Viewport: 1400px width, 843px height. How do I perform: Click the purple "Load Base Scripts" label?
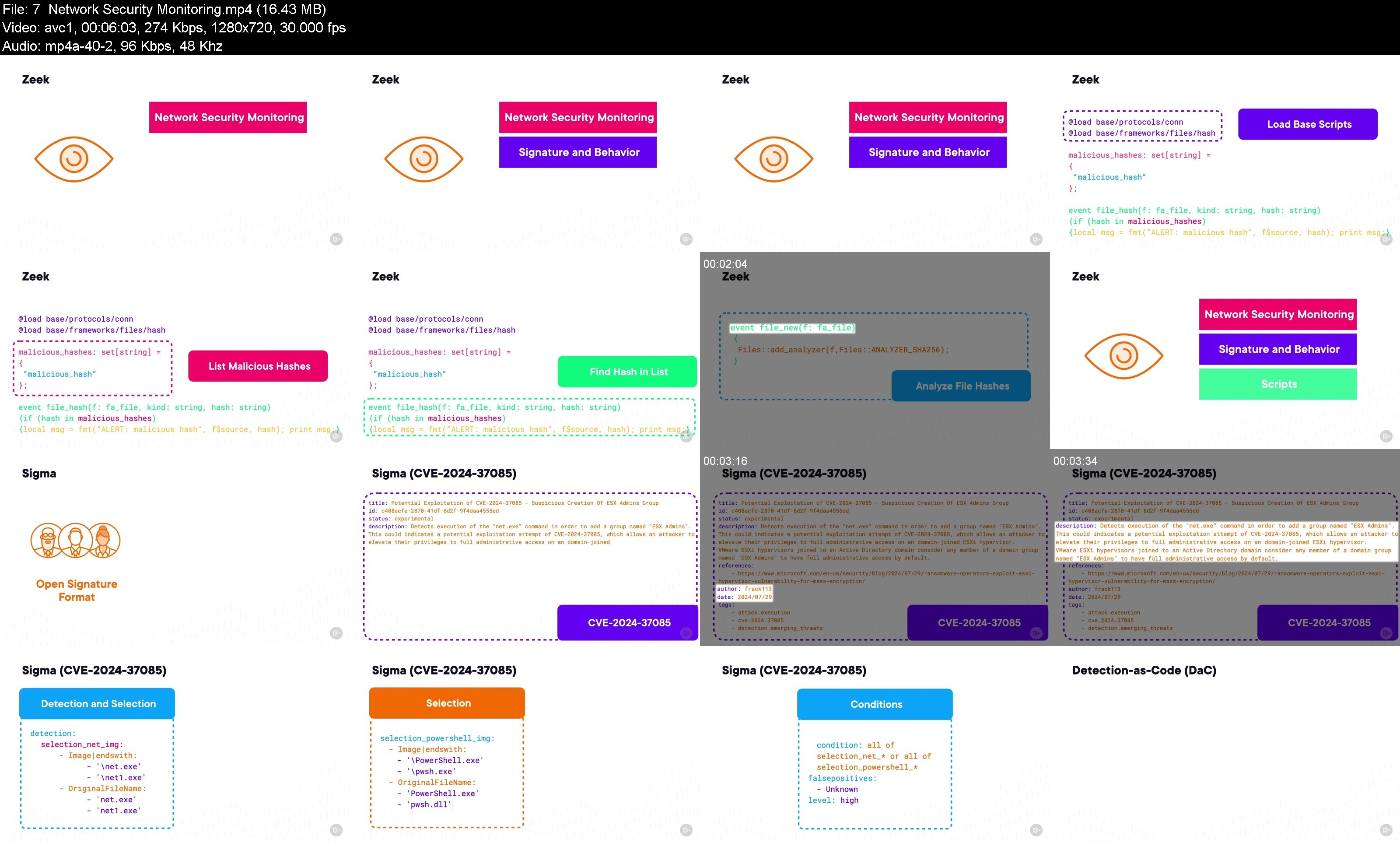point(1308,124)
